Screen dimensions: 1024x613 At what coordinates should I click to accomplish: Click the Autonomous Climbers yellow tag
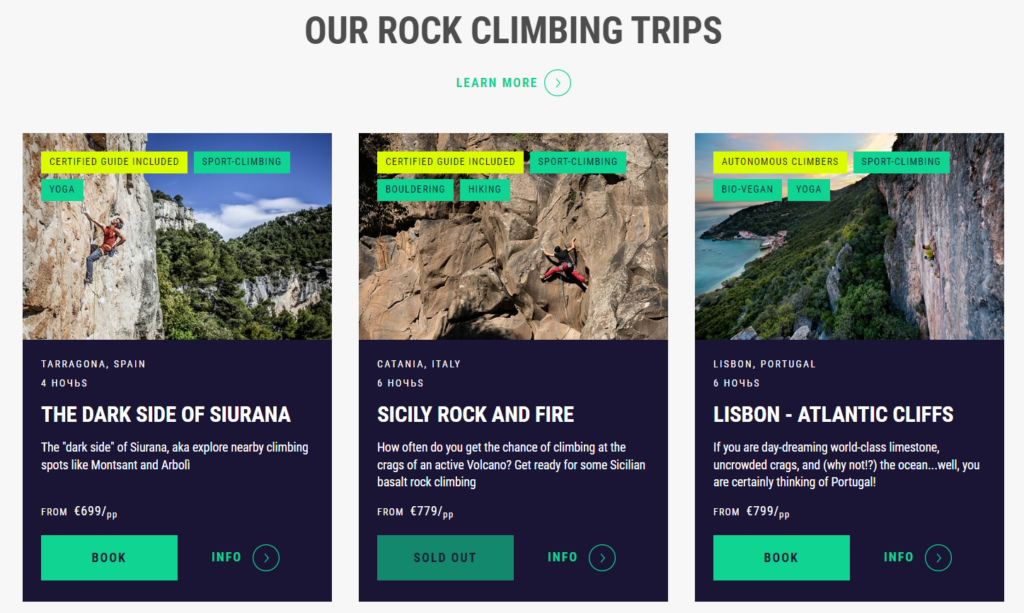point(780,161)
